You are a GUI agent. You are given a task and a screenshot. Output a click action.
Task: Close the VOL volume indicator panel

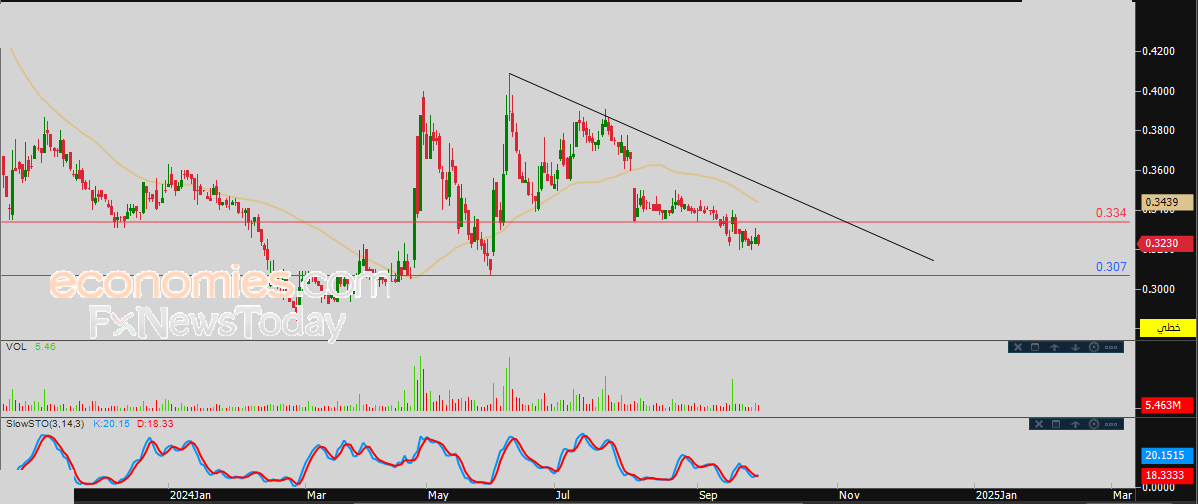pyautogui.click(x=1018, y=347)
